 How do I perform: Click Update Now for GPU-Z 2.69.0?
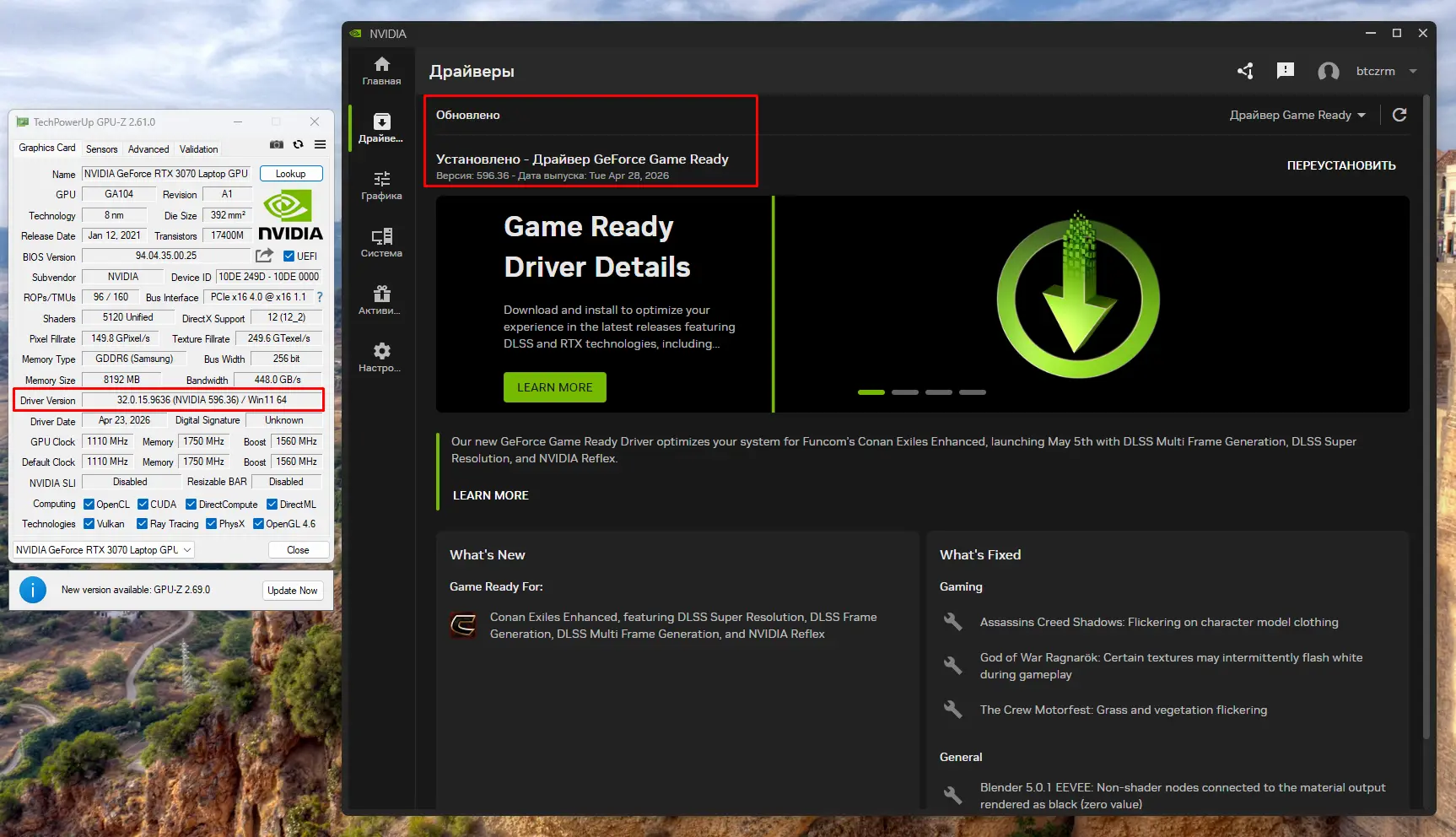pyautogui.click(x=293, y=591)
